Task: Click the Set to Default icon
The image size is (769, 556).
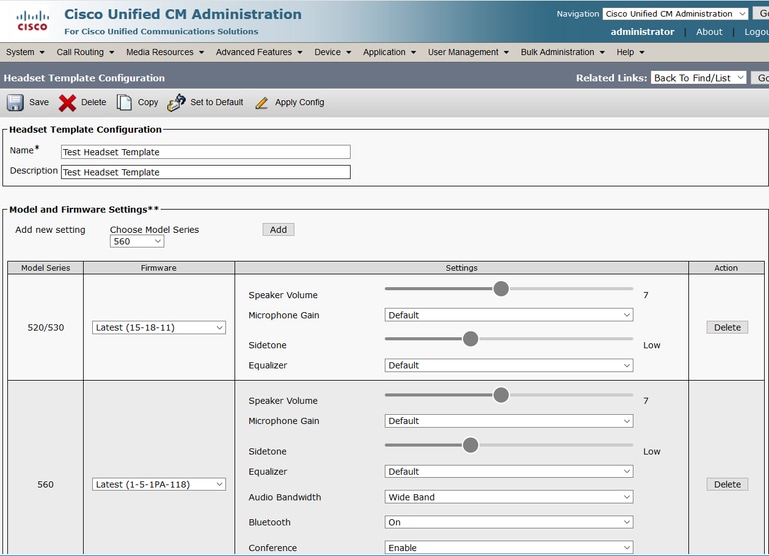Action: 176,102
